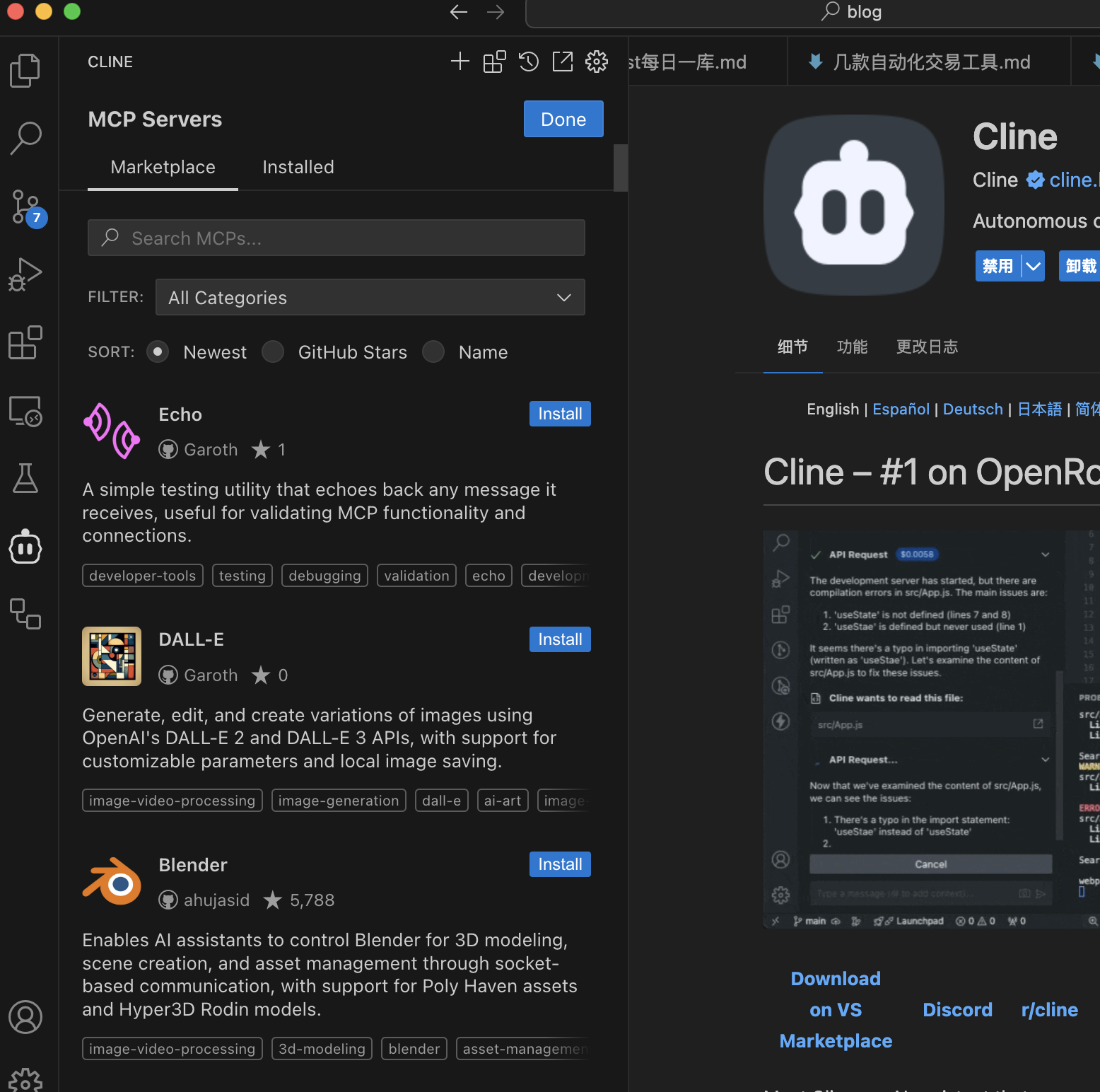Open the 功能 tab on extension page
Viewport: 1100px width, 1092px height.
point(852,347)
